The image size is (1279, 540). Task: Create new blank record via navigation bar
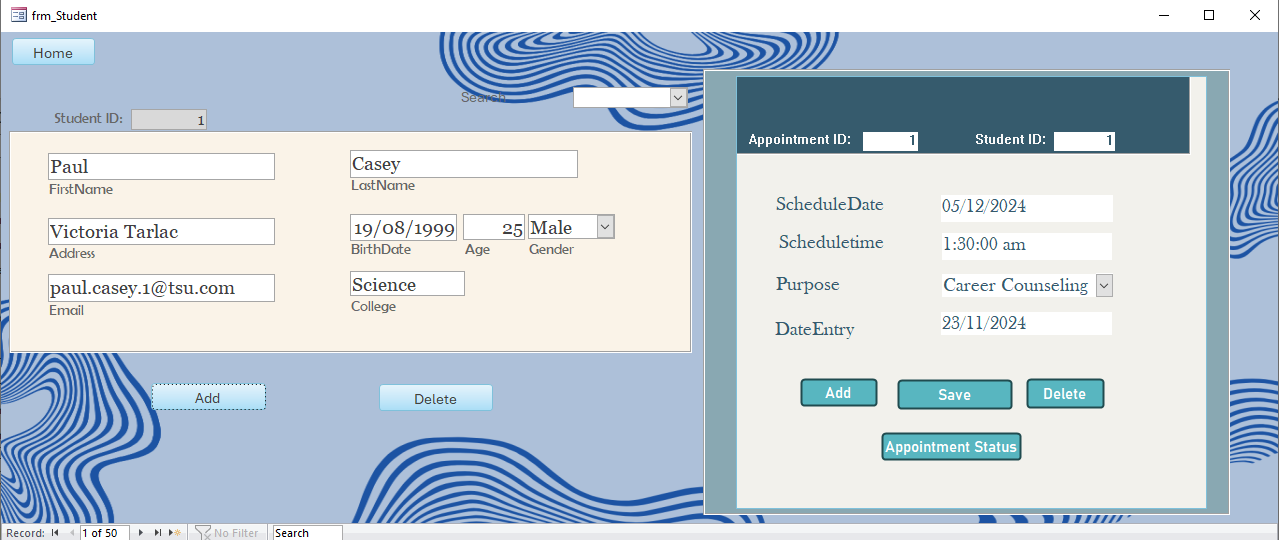175,533
